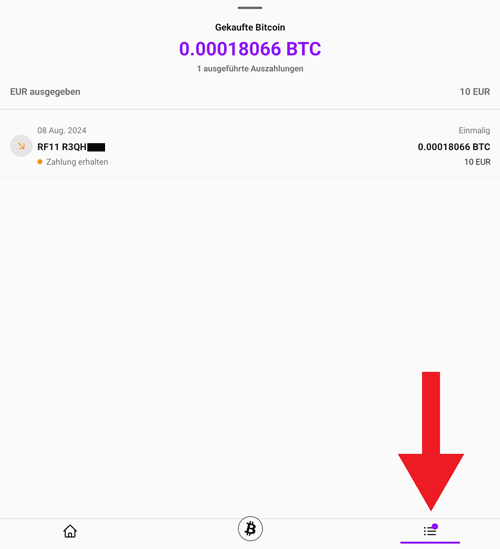Screen dimensions: 500x549
Task: Click the purple 0.00018066 BTC total
Action: coord(250,49)
